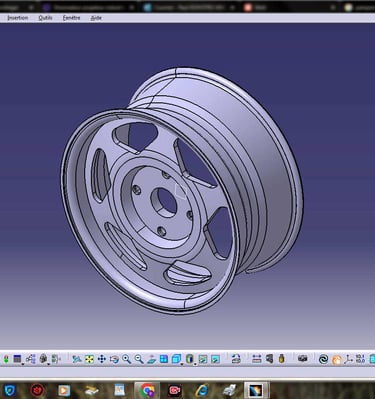375x399 pixels.
Task: Click the Zoom In magnifier icon
Action: pos(126,359)
